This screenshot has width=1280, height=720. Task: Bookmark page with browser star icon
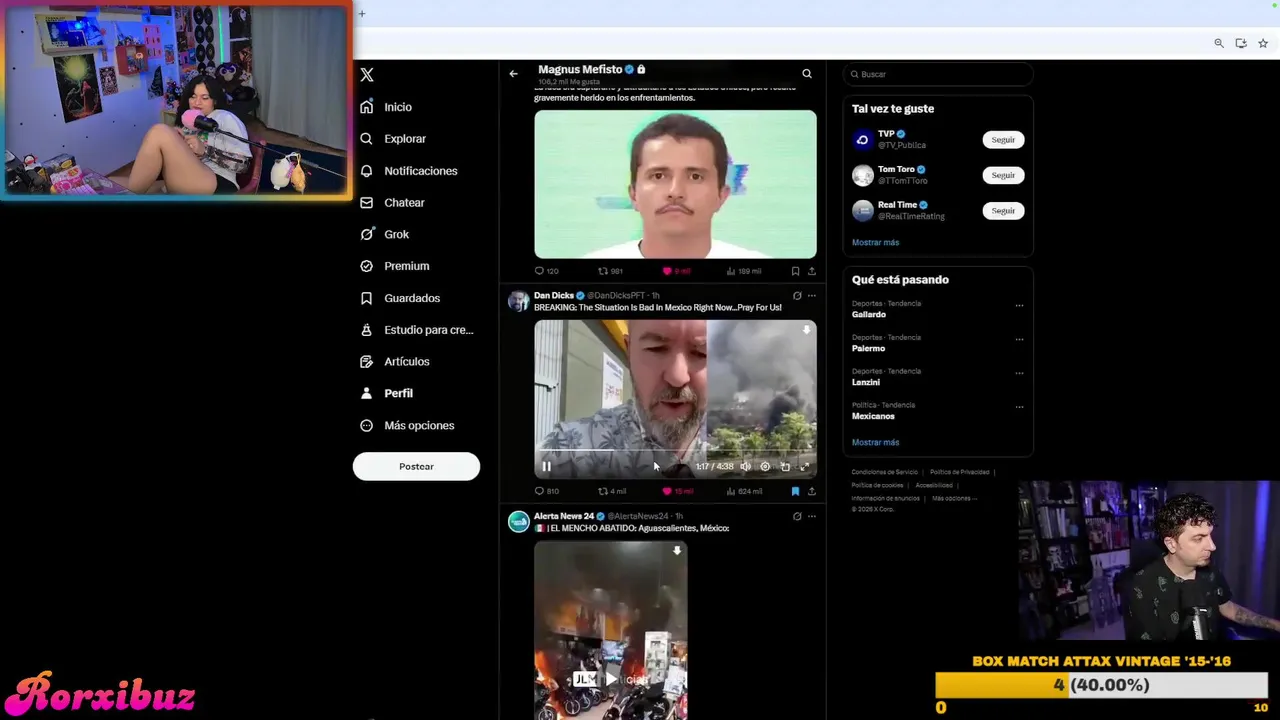(1263, 43)
